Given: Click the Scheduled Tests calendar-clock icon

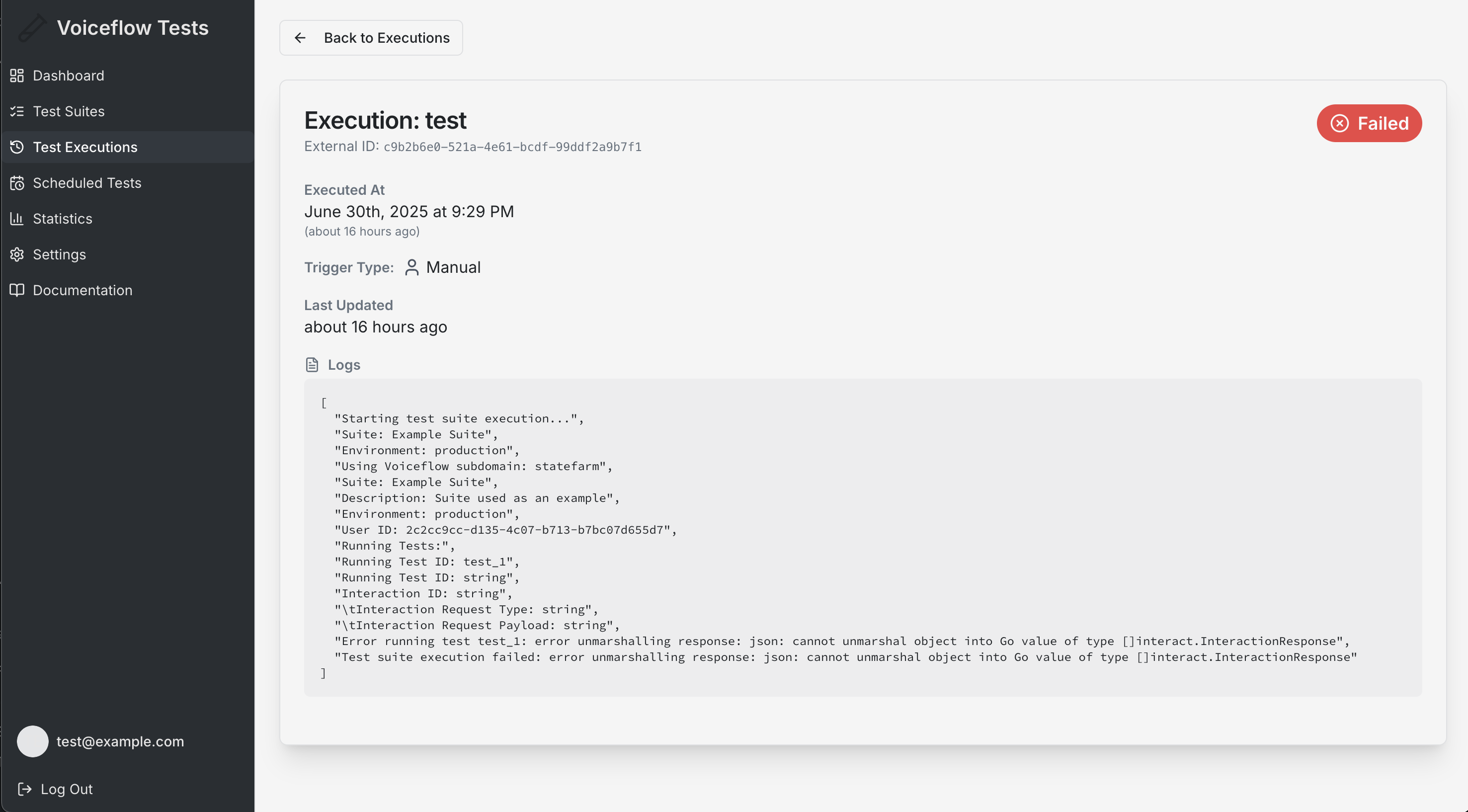Looking at the screenshot, I should click(17, 183).
